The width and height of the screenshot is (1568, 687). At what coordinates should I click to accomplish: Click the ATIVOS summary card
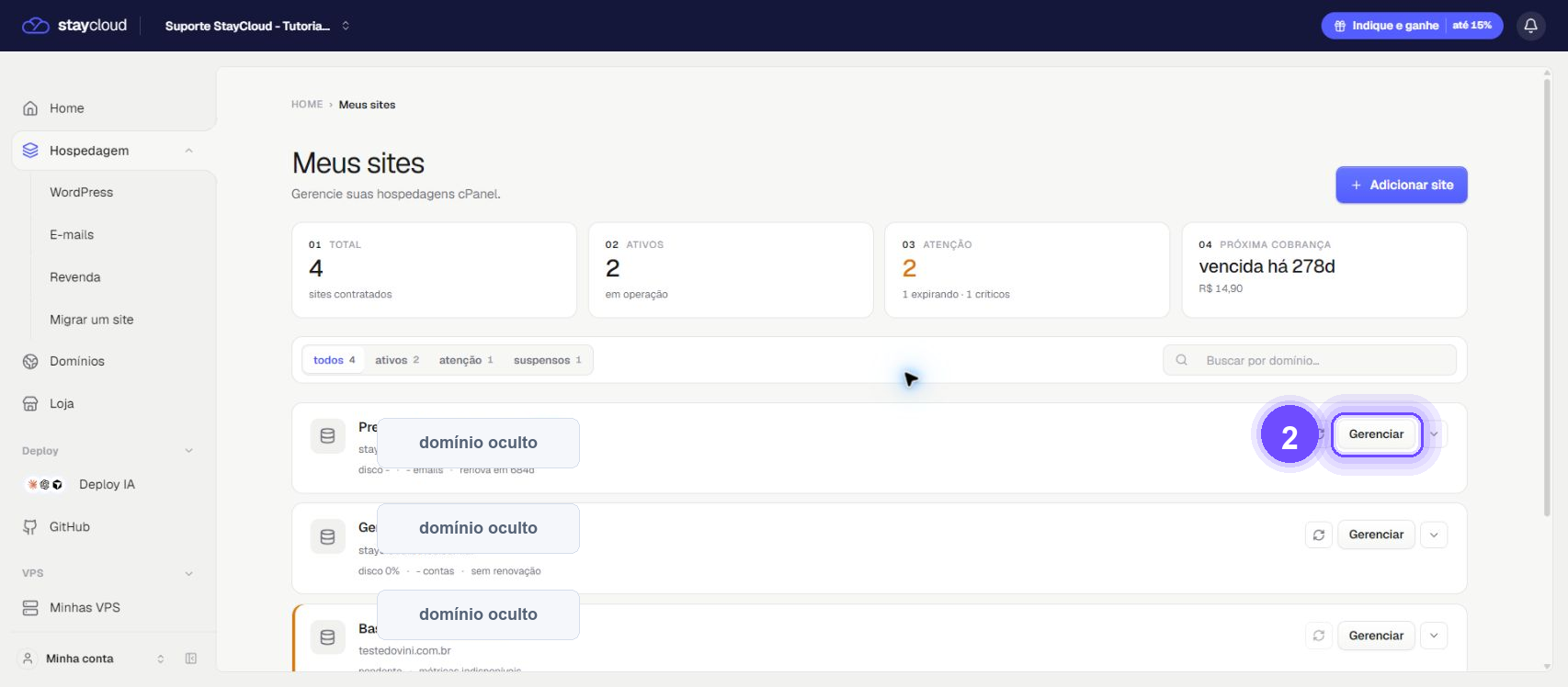point(731,270)
